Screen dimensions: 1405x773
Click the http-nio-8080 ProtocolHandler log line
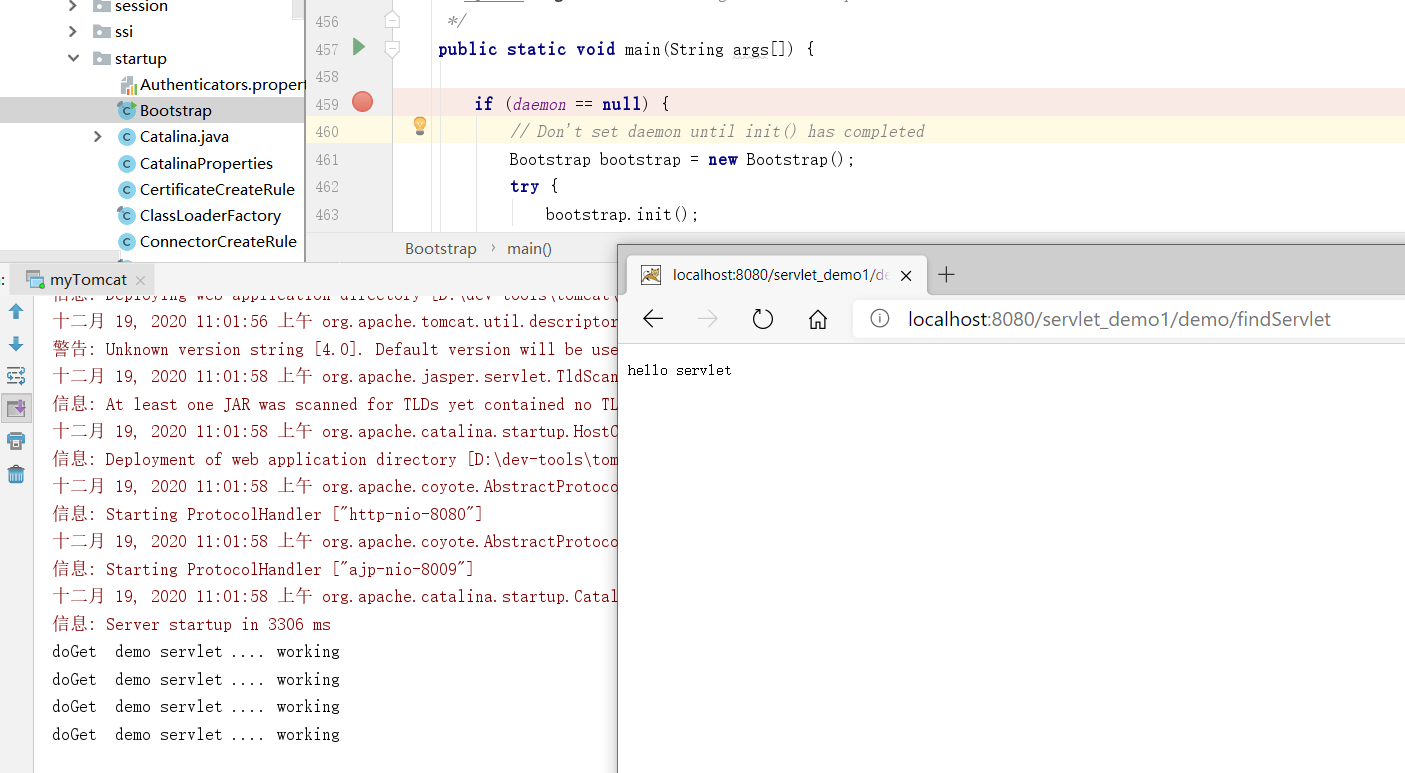(x=268, y=514)
